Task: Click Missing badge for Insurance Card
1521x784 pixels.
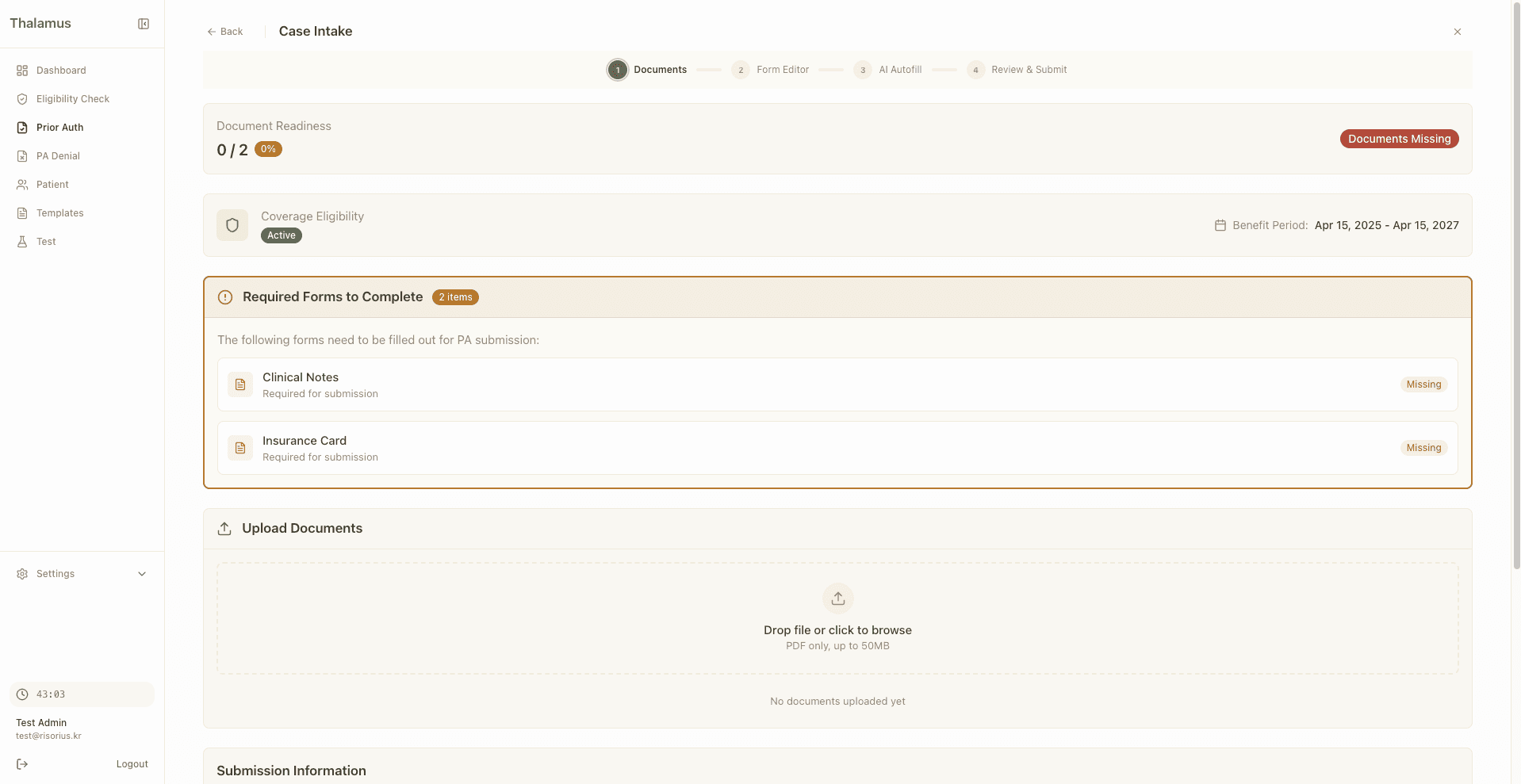Action: coord(1423,448)
